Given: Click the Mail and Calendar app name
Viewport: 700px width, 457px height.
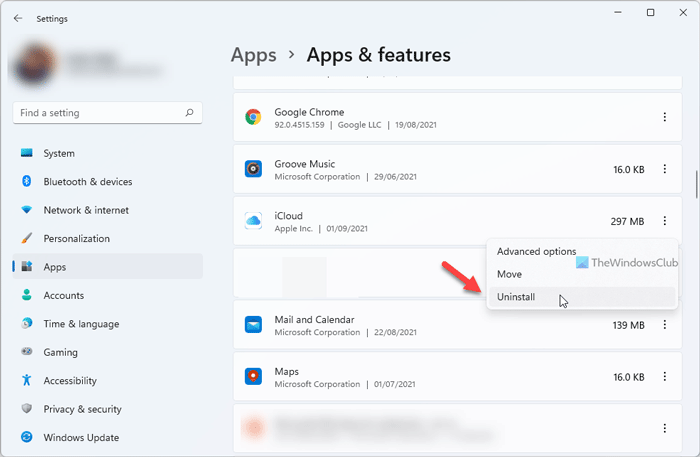Looking at the screenshot, I should tap(314, 320).
